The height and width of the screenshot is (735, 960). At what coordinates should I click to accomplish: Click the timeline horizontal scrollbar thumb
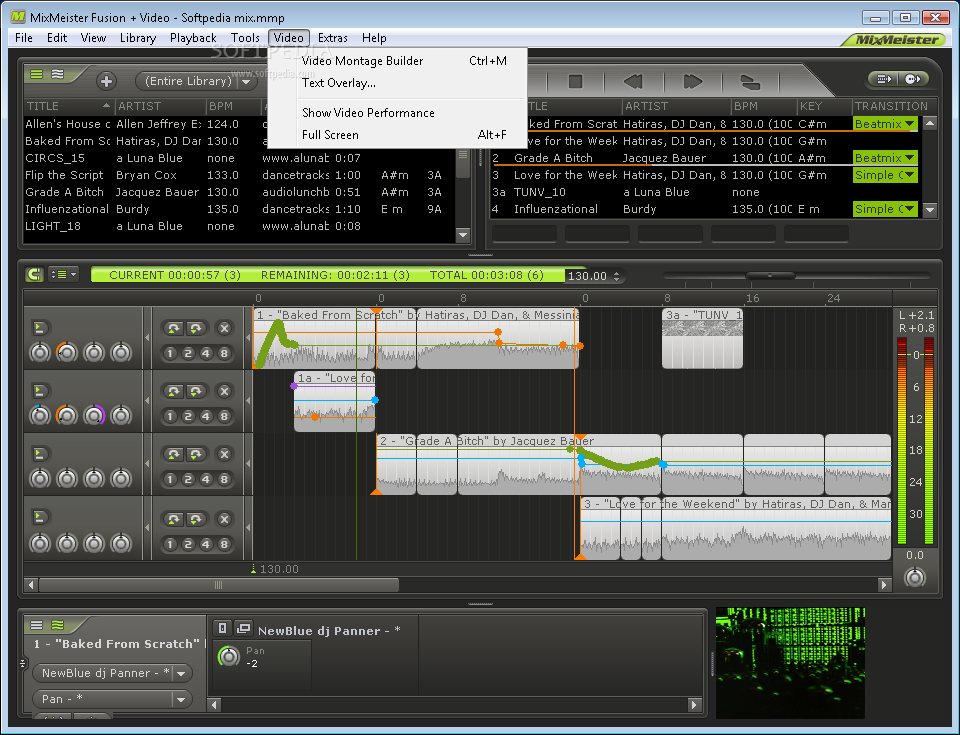(219, 585)
